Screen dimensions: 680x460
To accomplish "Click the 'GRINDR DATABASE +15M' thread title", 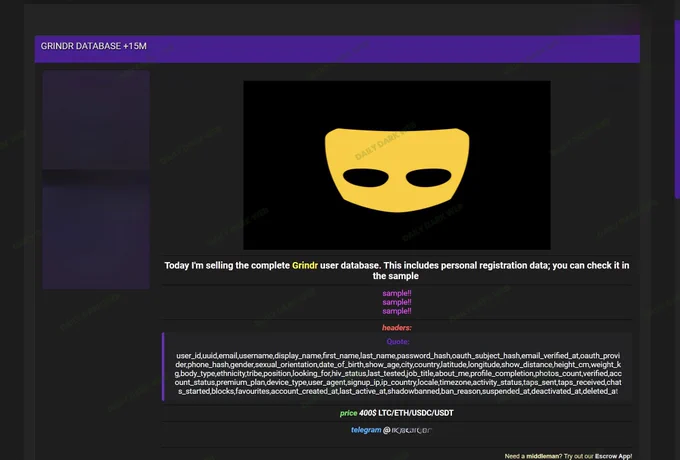I will [x=93, y=46].
